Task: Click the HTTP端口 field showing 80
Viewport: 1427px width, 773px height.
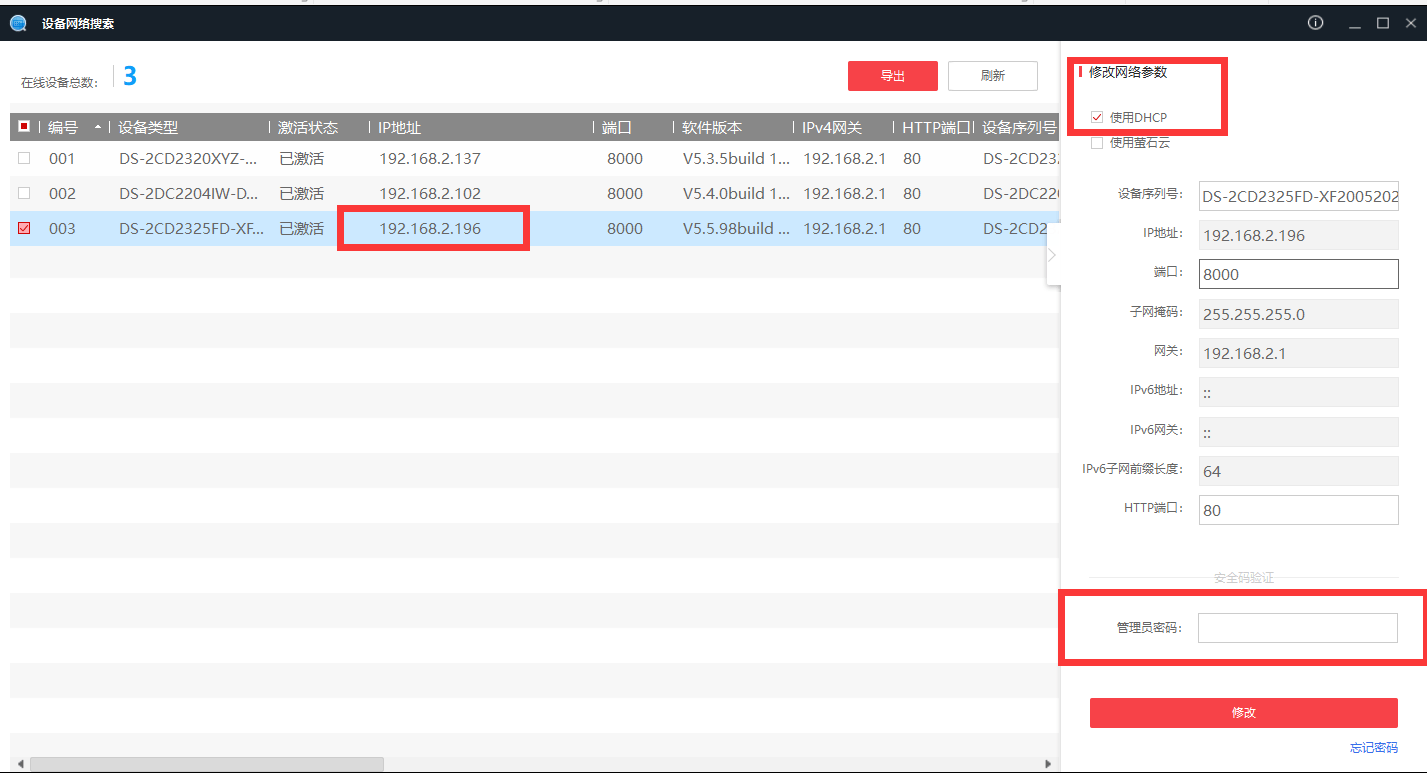Action: tap(1298, 510)
